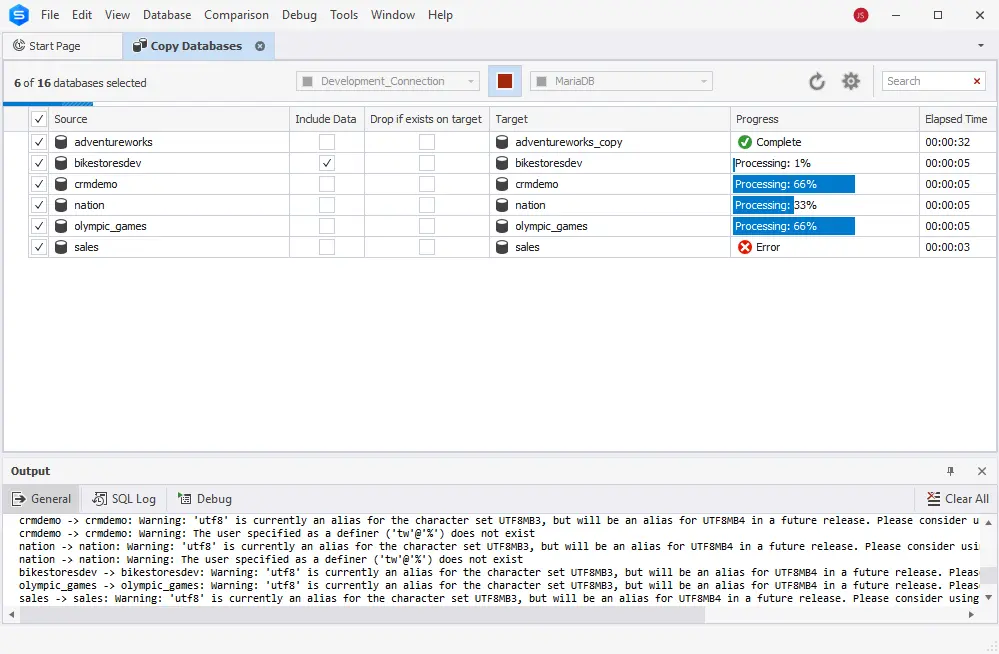
Task: Pin the Output panel
Action: [952, 470]
